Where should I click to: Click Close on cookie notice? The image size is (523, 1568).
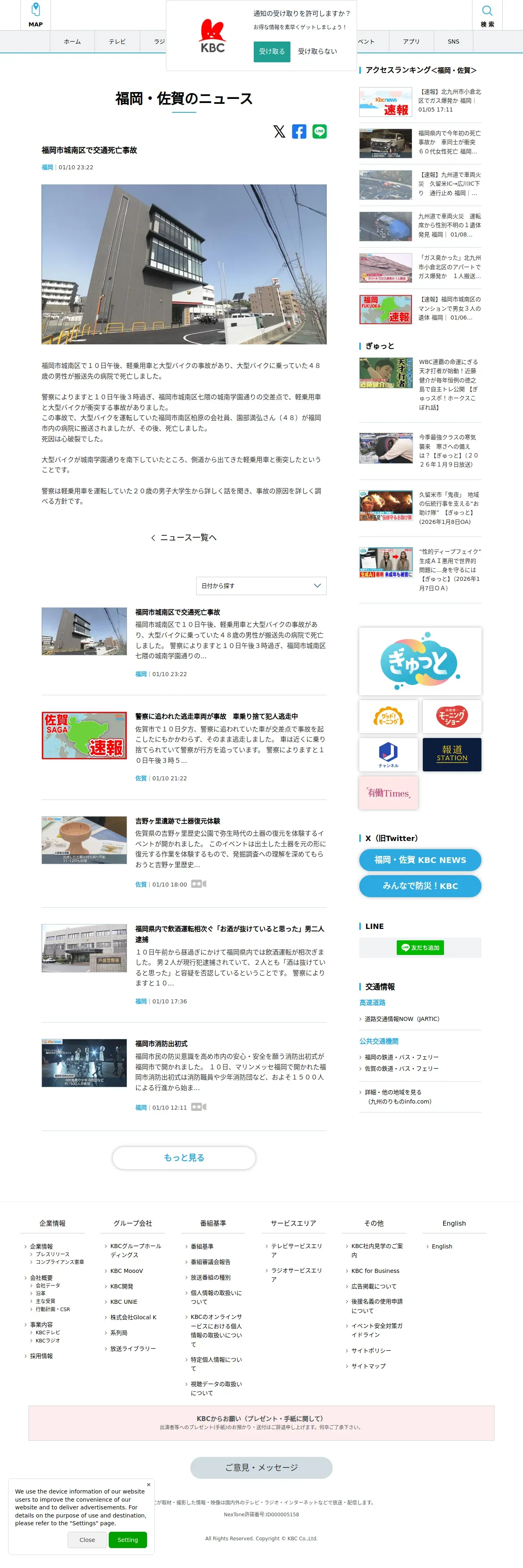pyautogui.click(x=87, y=1540)
